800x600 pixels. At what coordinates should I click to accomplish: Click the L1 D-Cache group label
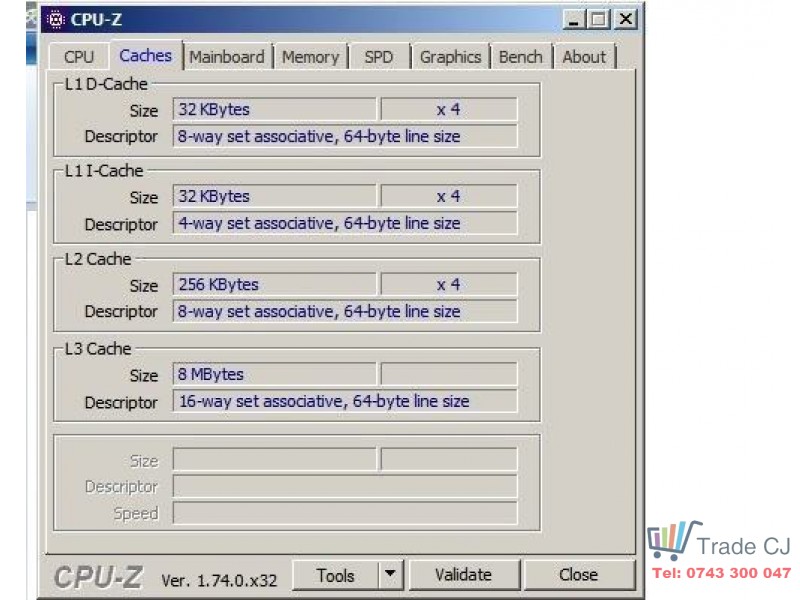click(x=106, y=84)
